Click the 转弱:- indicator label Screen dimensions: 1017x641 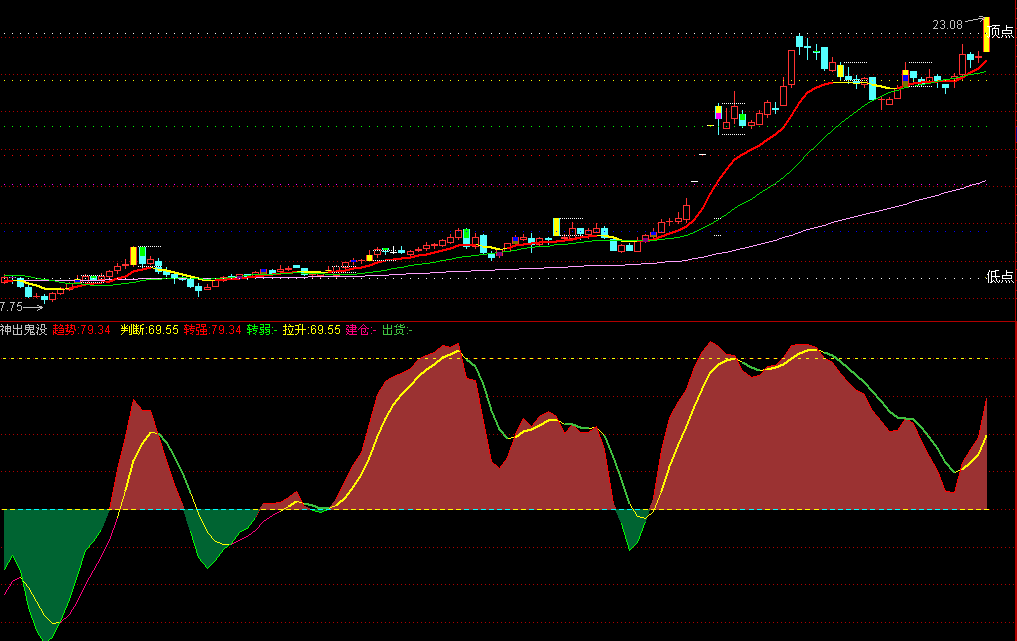[x=262, y=330]
